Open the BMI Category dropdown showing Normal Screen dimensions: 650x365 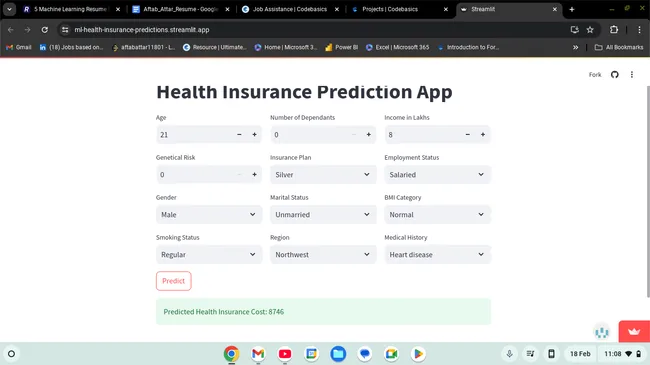[437, 214]
